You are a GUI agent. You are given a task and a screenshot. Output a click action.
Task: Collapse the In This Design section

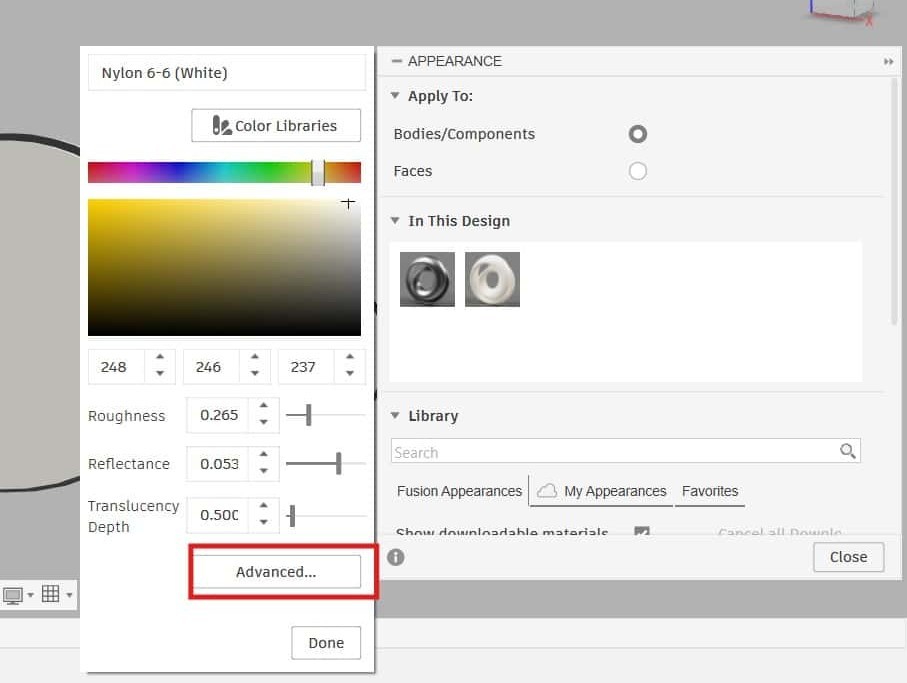tap(395, 220)
